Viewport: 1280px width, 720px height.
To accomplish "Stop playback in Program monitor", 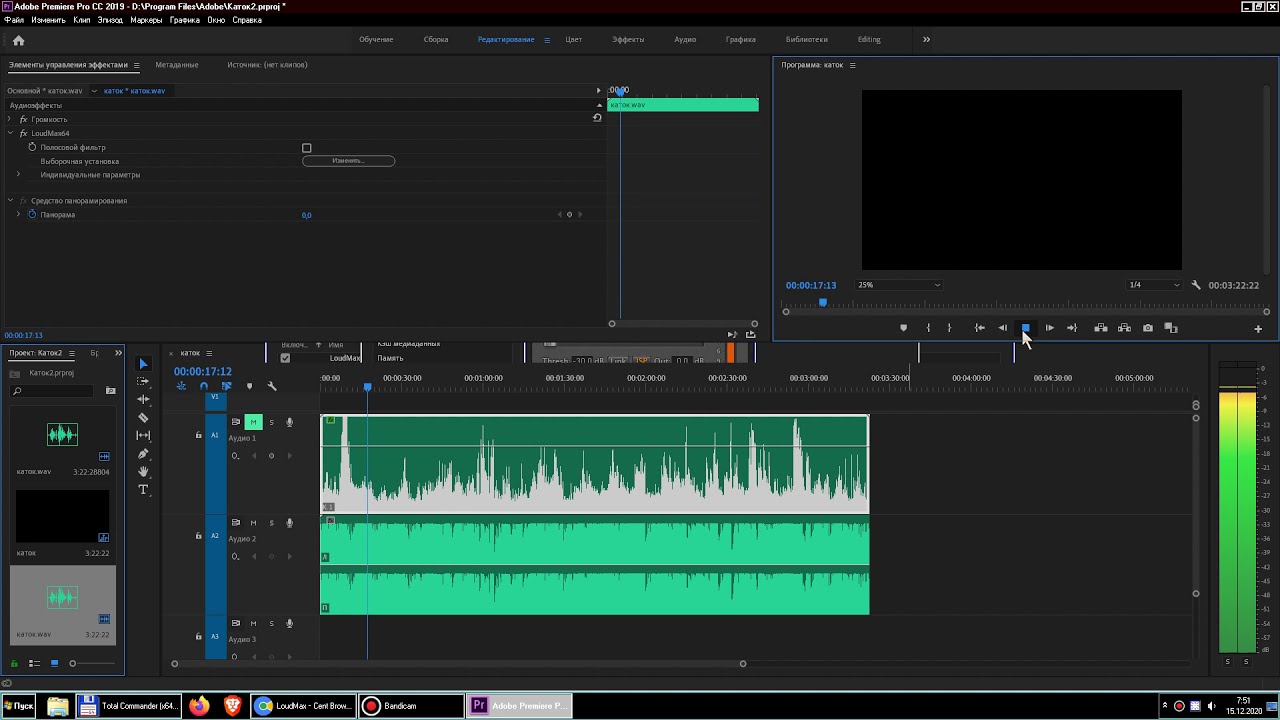I will coord(1026,328).
